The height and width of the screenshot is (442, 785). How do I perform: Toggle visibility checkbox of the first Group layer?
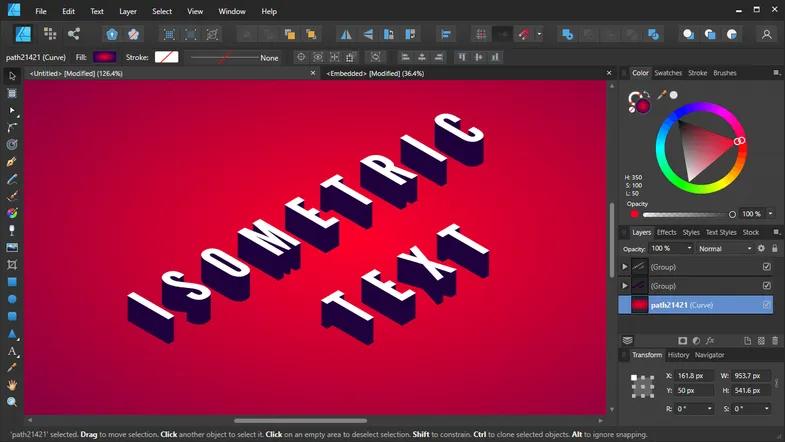click(x=767, y=267)
